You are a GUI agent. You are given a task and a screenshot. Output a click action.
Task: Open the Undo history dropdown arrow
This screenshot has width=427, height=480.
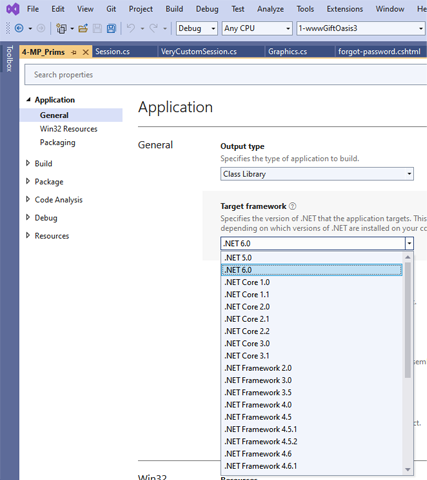142,29
